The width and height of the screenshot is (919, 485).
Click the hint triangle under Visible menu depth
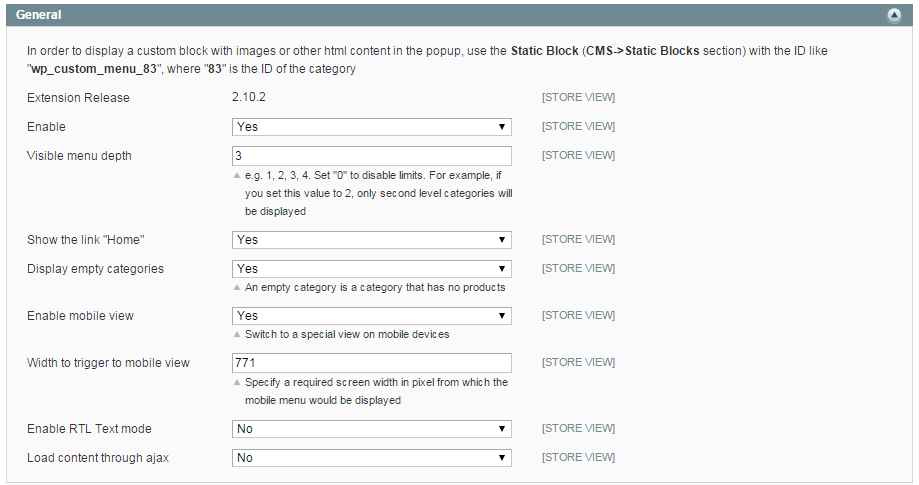(237, 176)
